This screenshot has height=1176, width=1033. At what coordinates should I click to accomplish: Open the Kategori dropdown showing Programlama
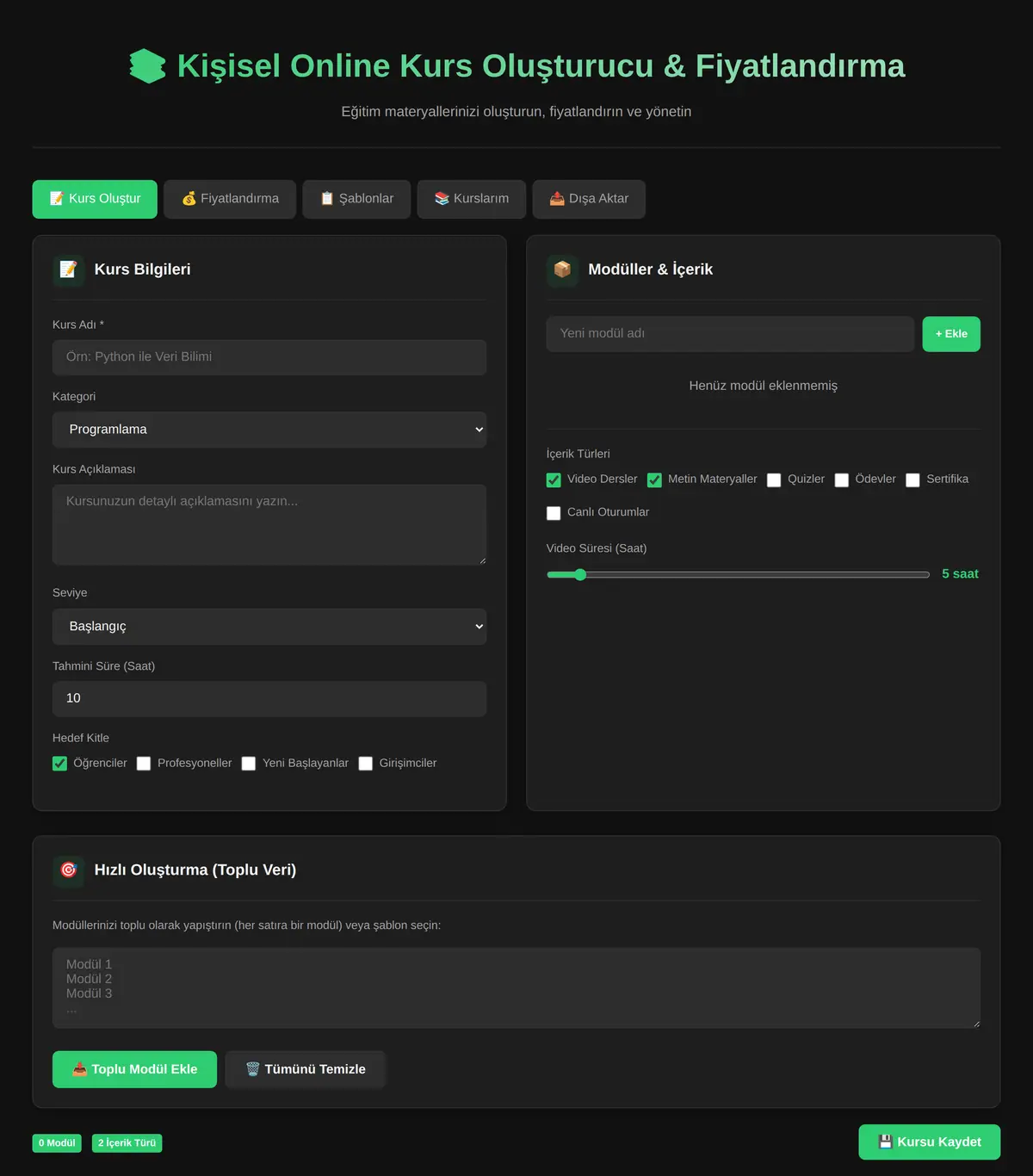click(x=269, y=430)
